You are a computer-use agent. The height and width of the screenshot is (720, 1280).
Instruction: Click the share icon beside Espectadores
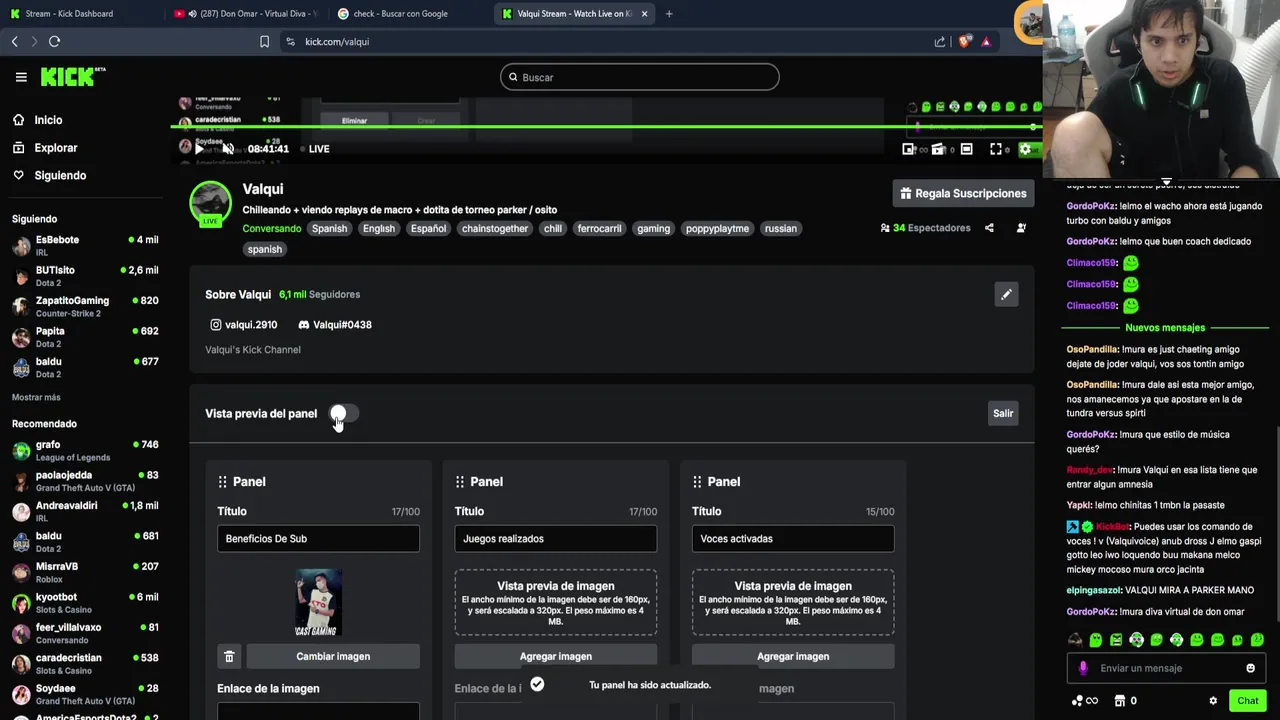[x=989, y=228]
